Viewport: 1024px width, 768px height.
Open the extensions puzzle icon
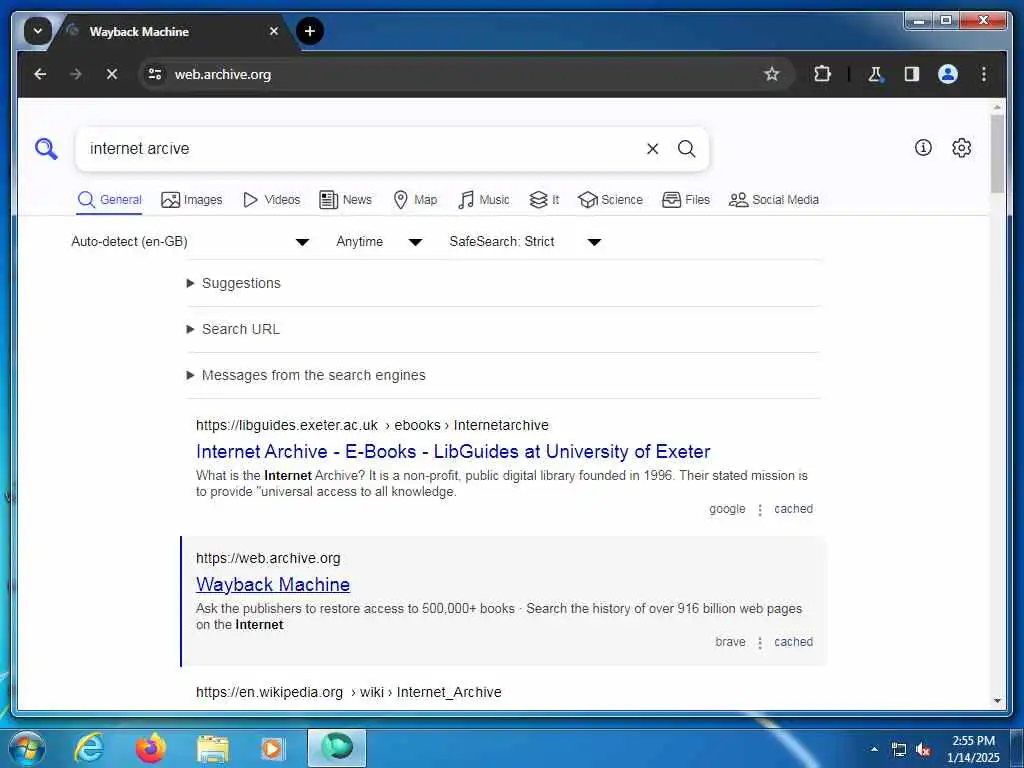(822, 74)
